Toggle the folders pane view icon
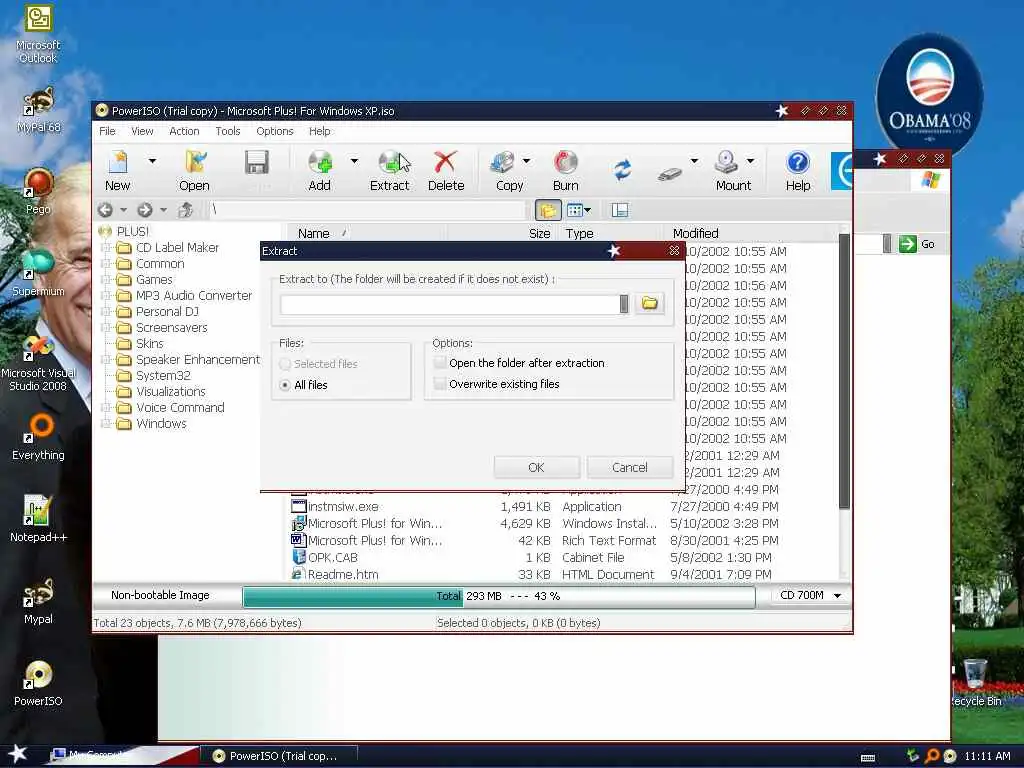1024x768 pixels. point(548,210)
